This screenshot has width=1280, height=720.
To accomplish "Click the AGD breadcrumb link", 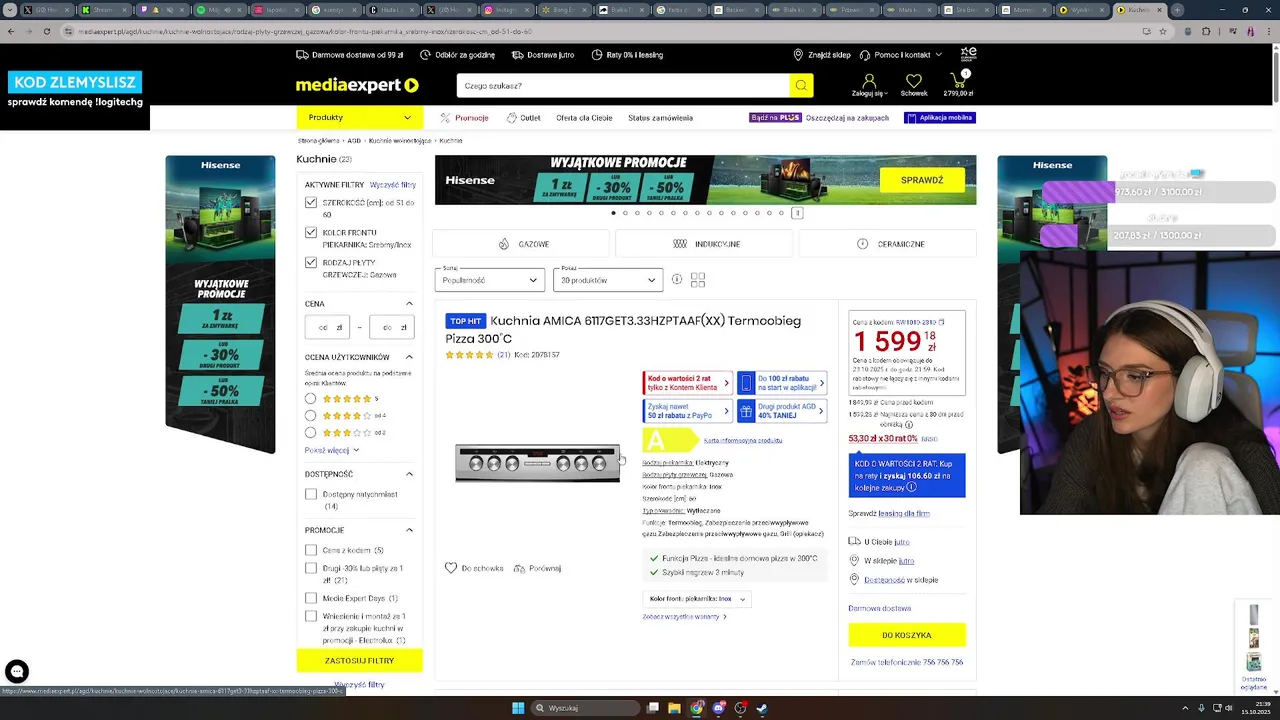I will point(354,141).
